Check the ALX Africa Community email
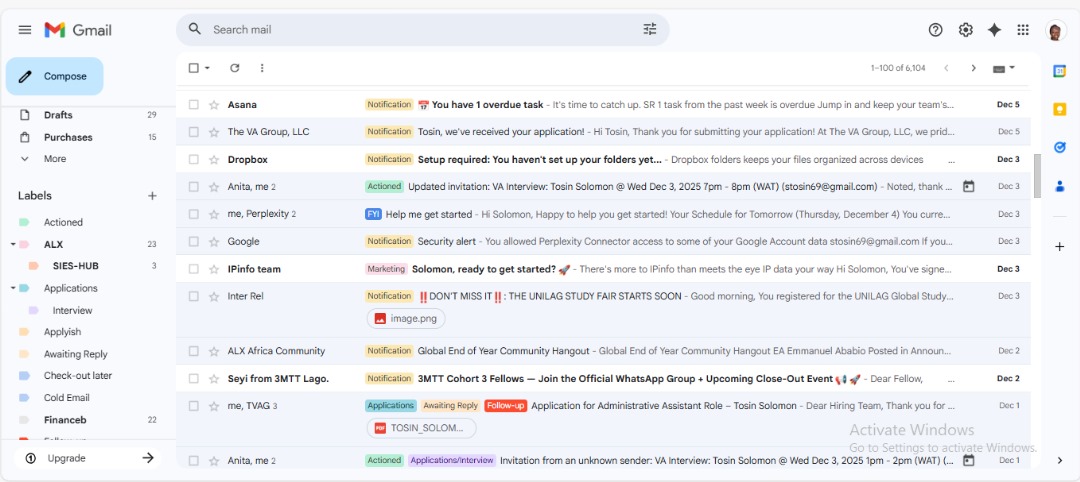 pos(194,351)
